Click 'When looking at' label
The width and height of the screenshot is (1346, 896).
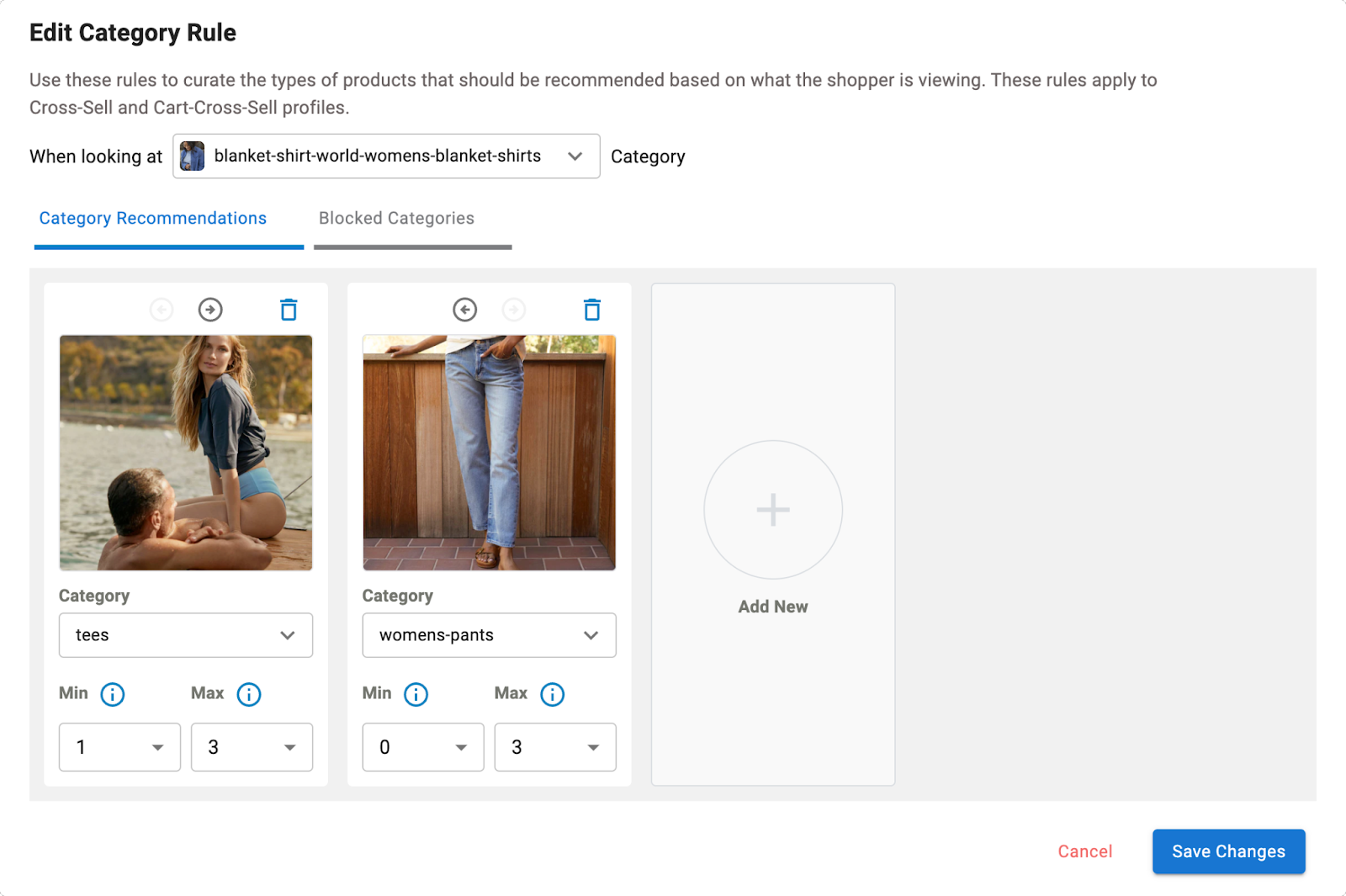point(96,156)
